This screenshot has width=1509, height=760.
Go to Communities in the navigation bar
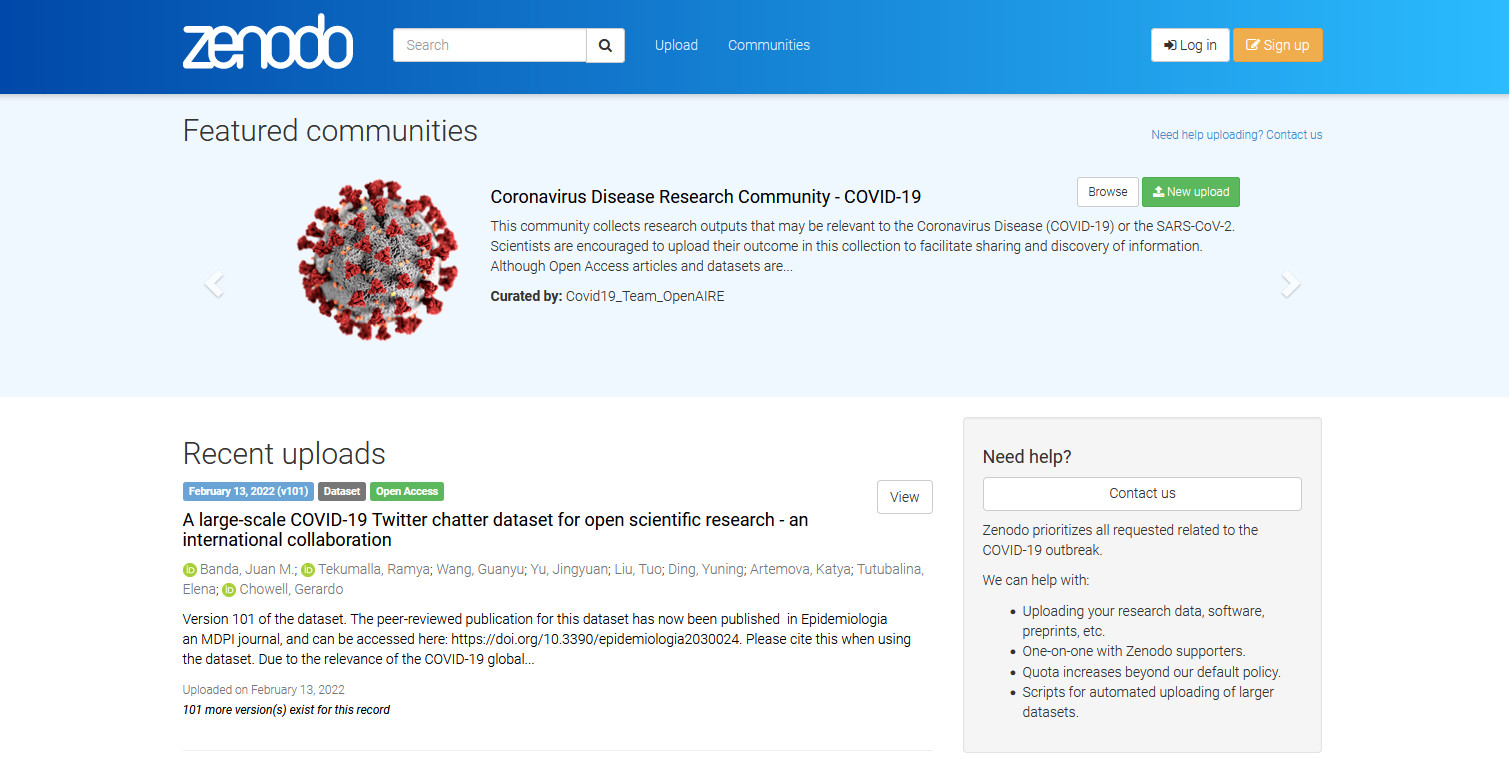pyautogui.click(x=769, y=45)
